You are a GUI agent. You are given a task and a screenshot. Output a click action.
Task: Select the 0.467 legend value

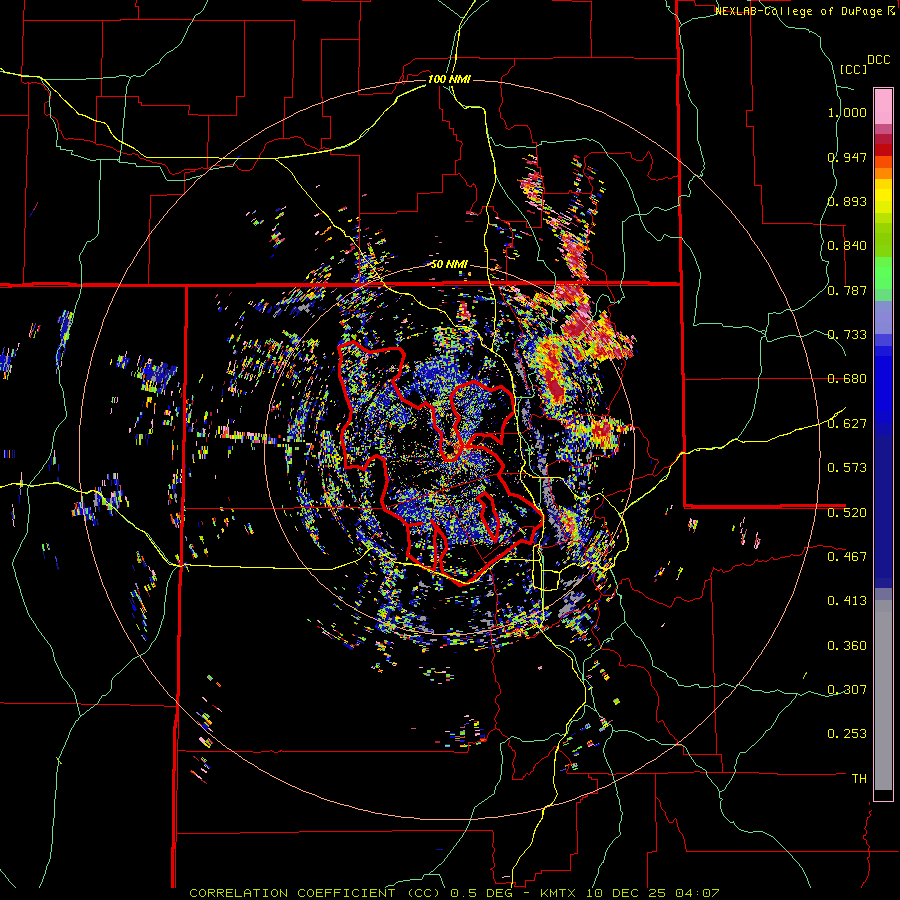point(847,557)
